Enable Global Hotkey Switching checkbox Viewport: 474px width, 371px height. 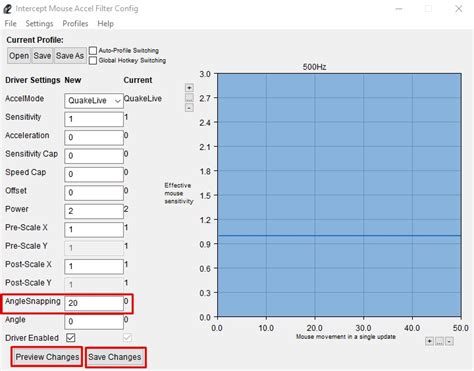pos(93,60)
